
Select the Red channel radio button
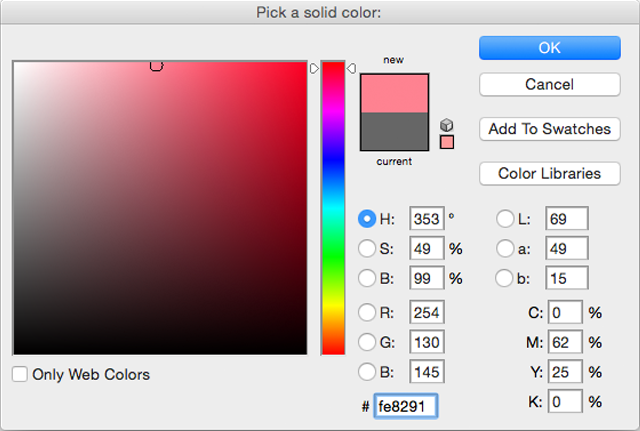point(367,313)
